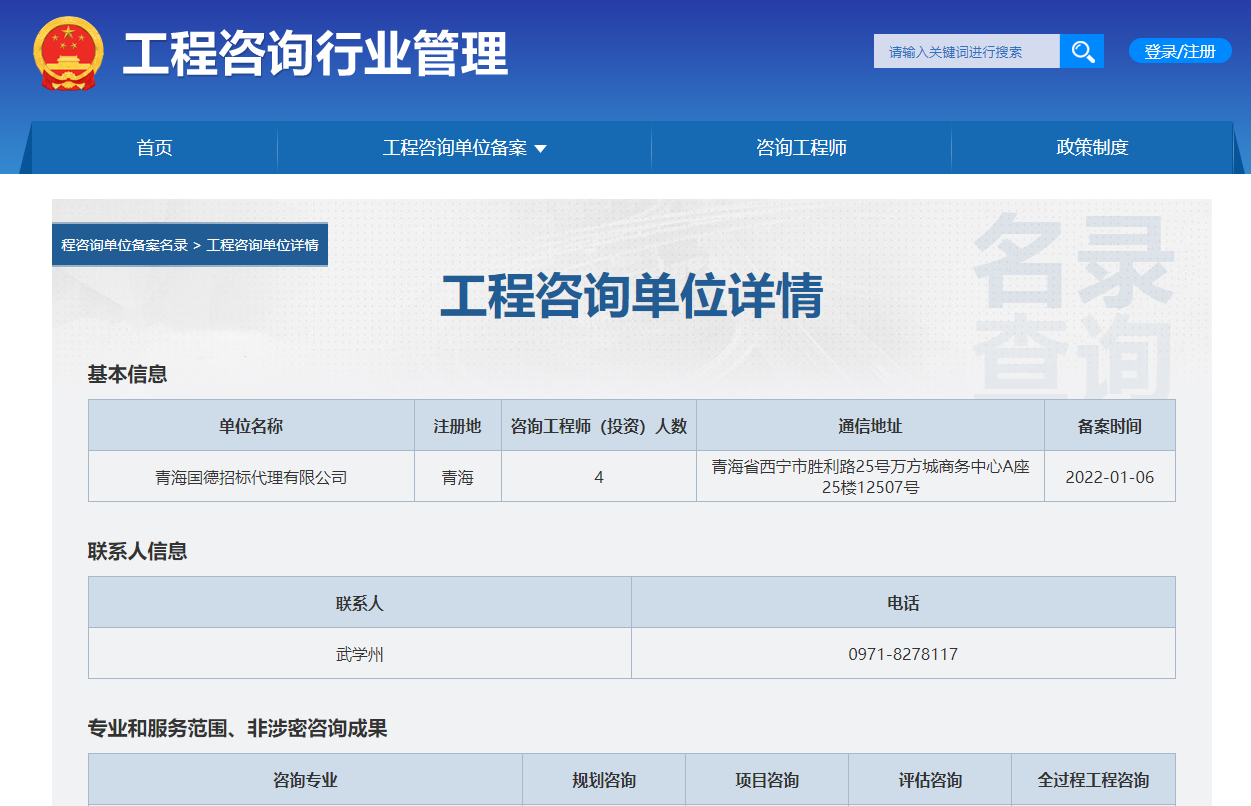Click the 工程咨询行业管理 site title
1251x806 pixels.
click(x=315, y=54)
